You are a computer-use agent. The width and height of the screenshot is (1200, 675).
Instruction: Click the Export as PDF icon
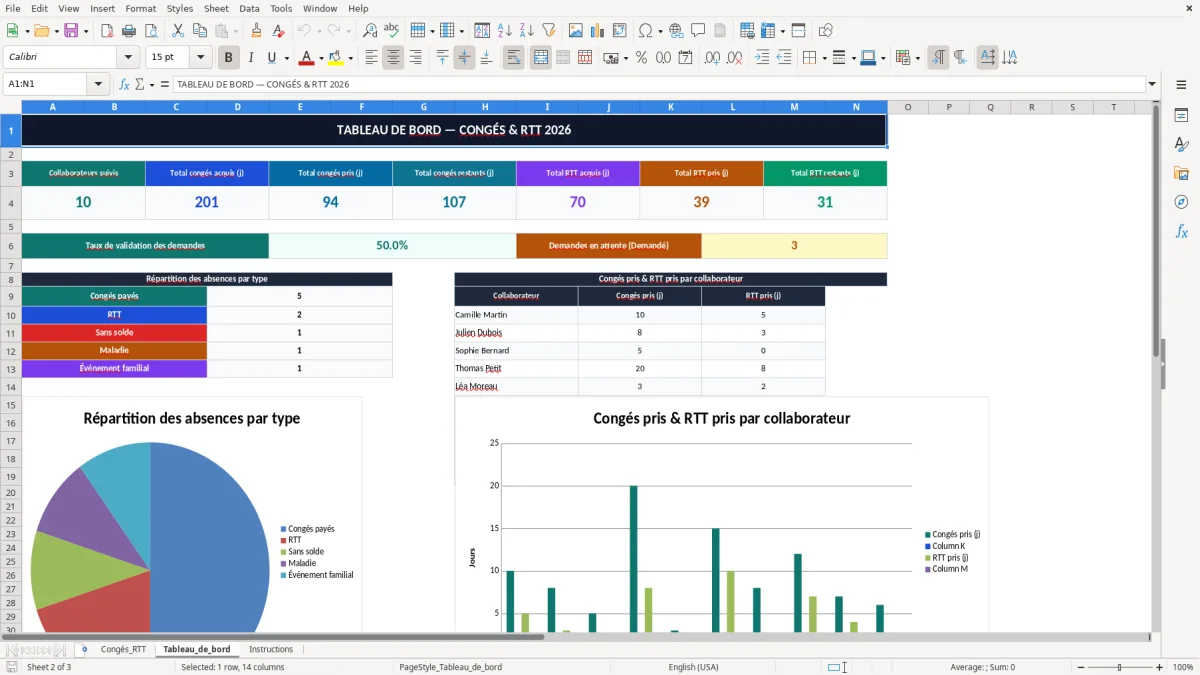click(x=107, y=31)
